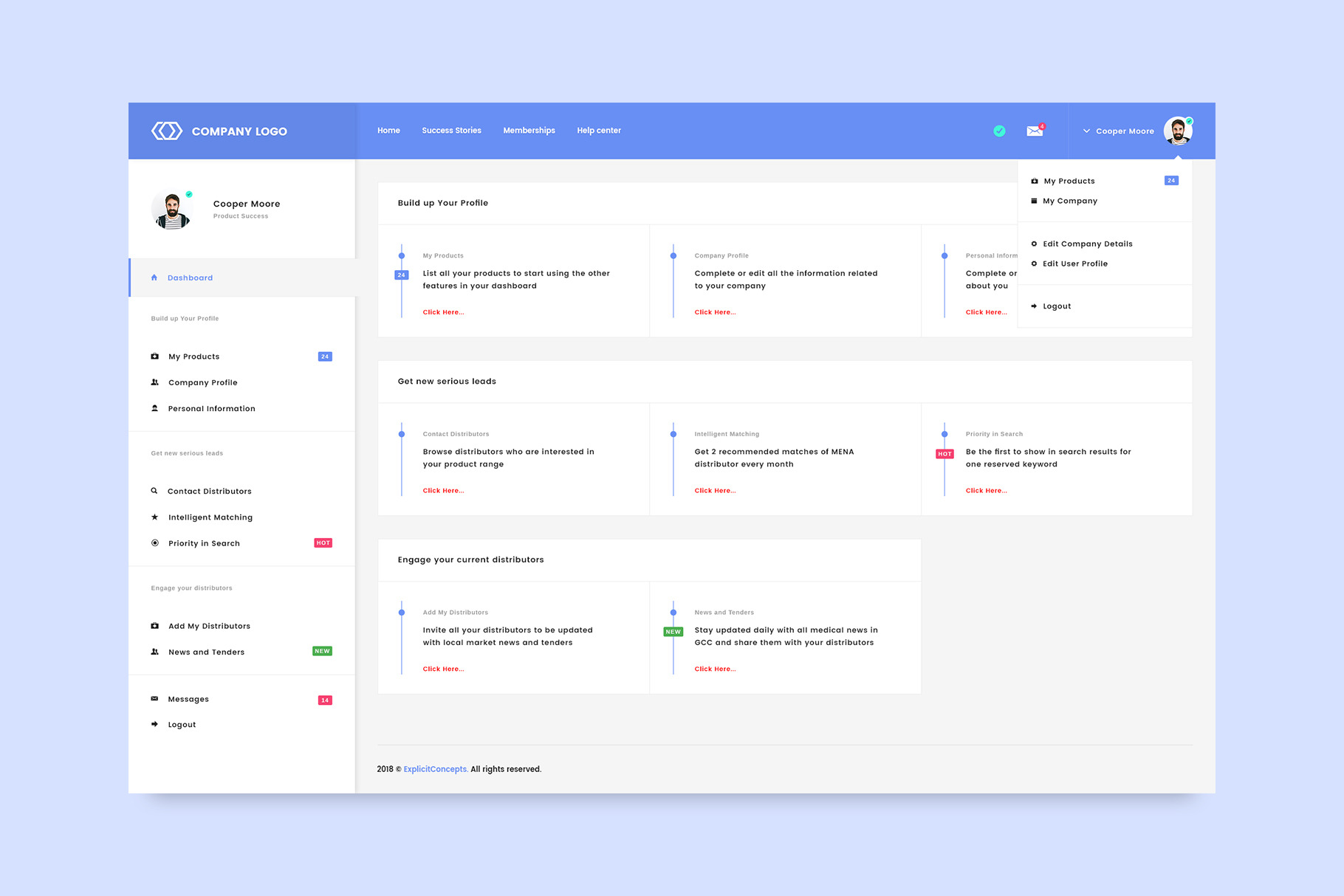Click the red HOT badge in sidebar
This screenshot has height=896, width=1344.
323,543
